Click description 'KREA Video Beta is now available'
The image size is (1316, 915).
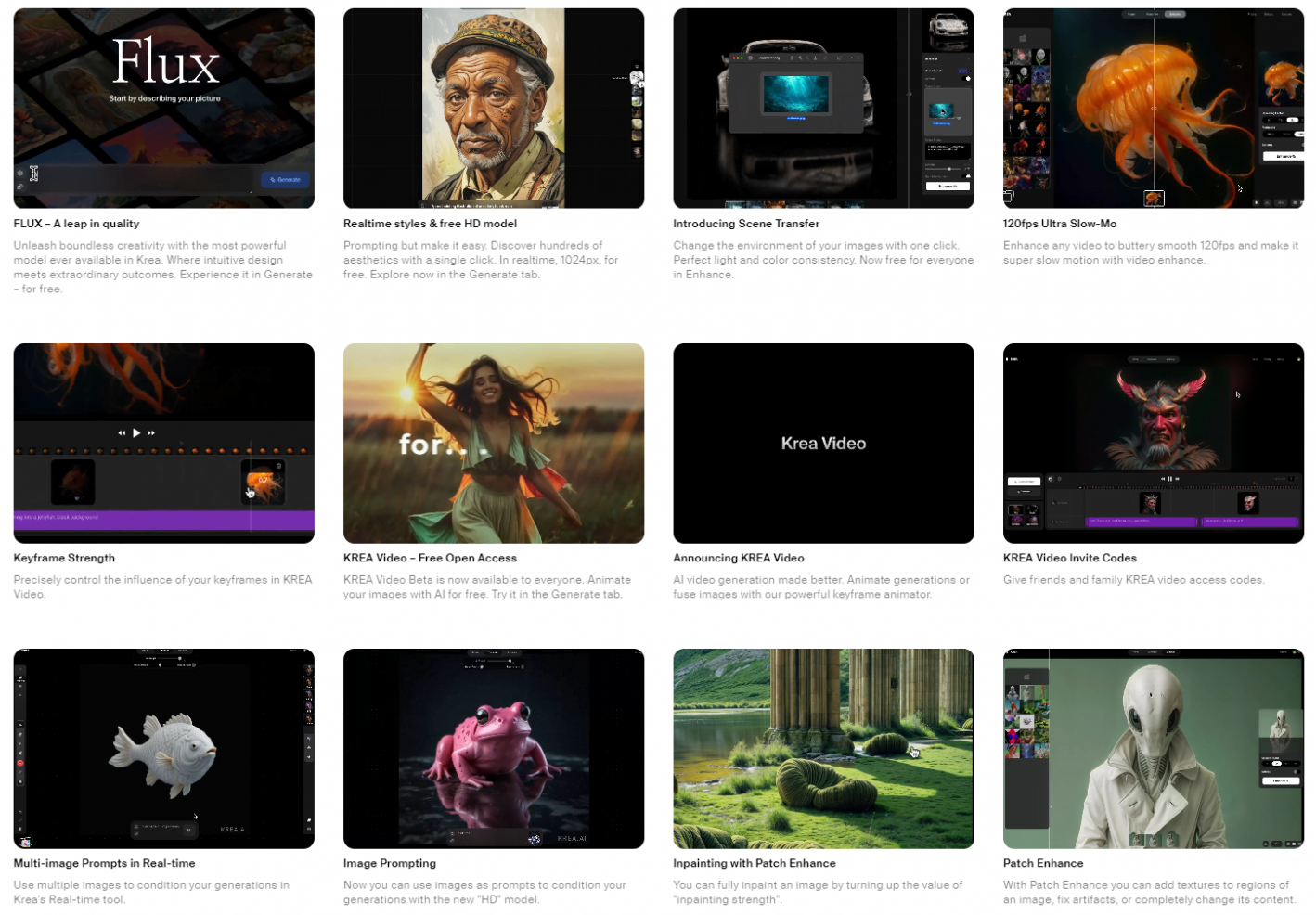pos(487,586)
